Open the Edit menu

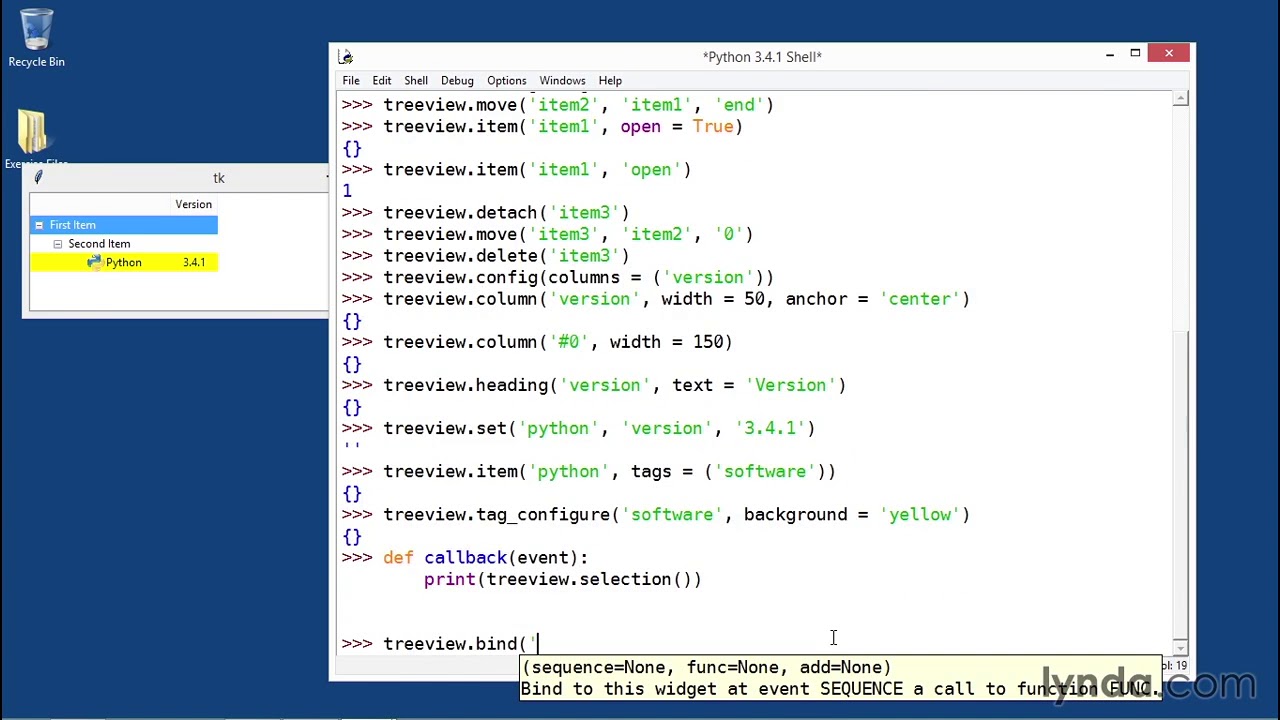382,81
